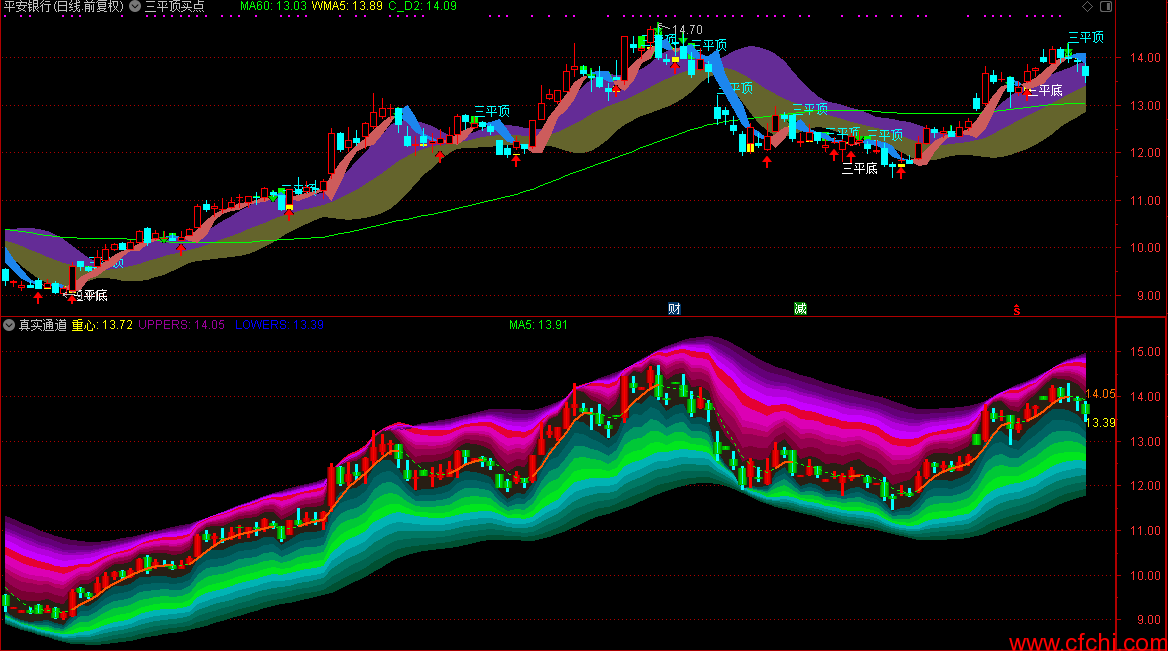The width and height of the screenshot is (1168, 651).
Task: Click the 重心: 13.72 value
Action: coord(102,326)
